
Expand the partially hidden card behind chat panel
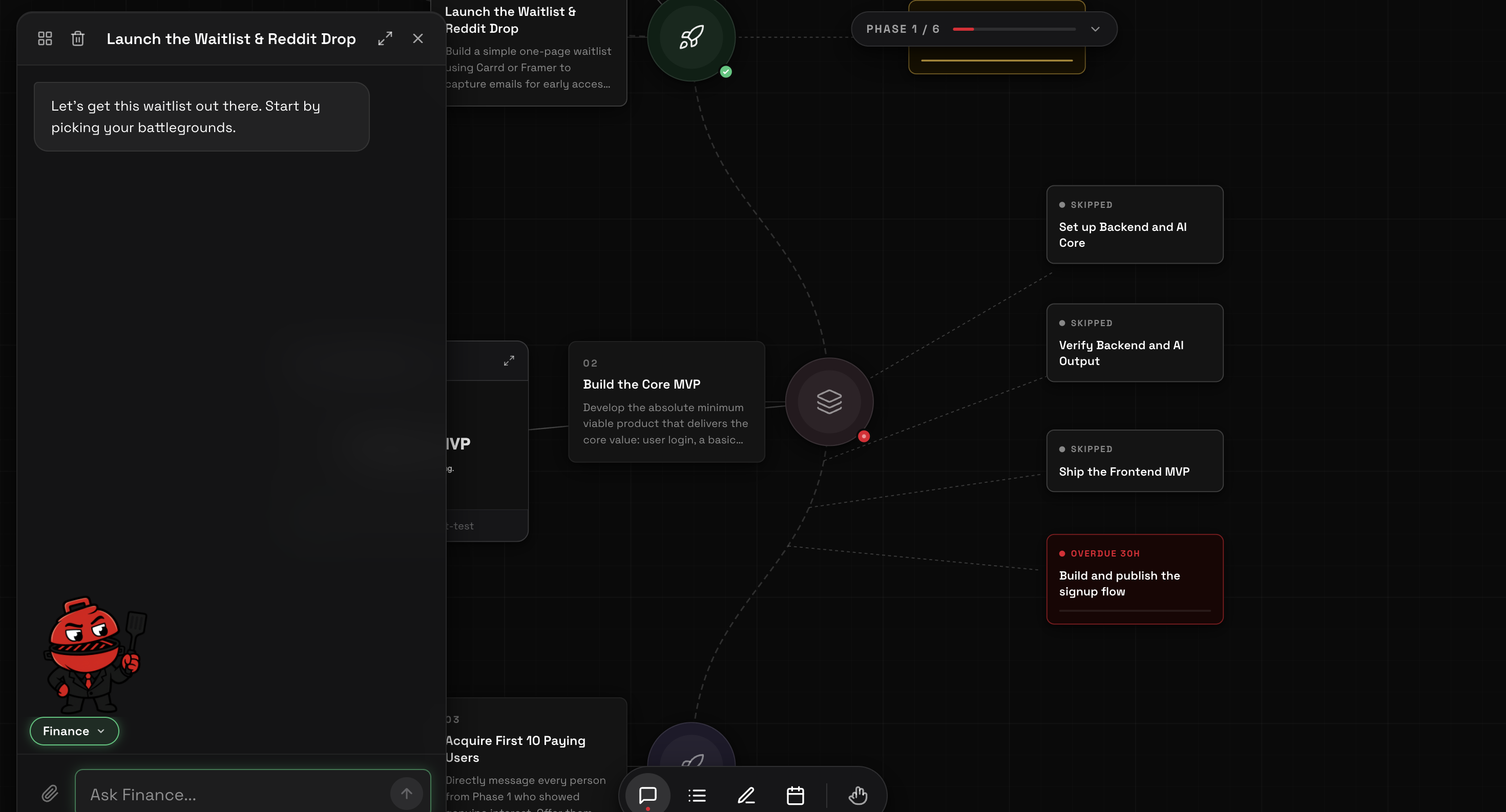509,361
